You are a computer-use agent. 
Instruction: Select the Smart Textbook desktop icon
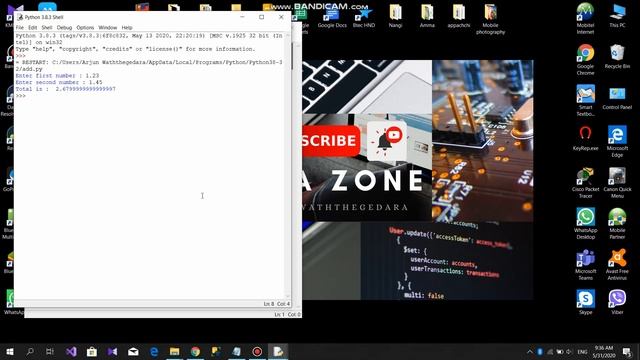tap(585, 101)
